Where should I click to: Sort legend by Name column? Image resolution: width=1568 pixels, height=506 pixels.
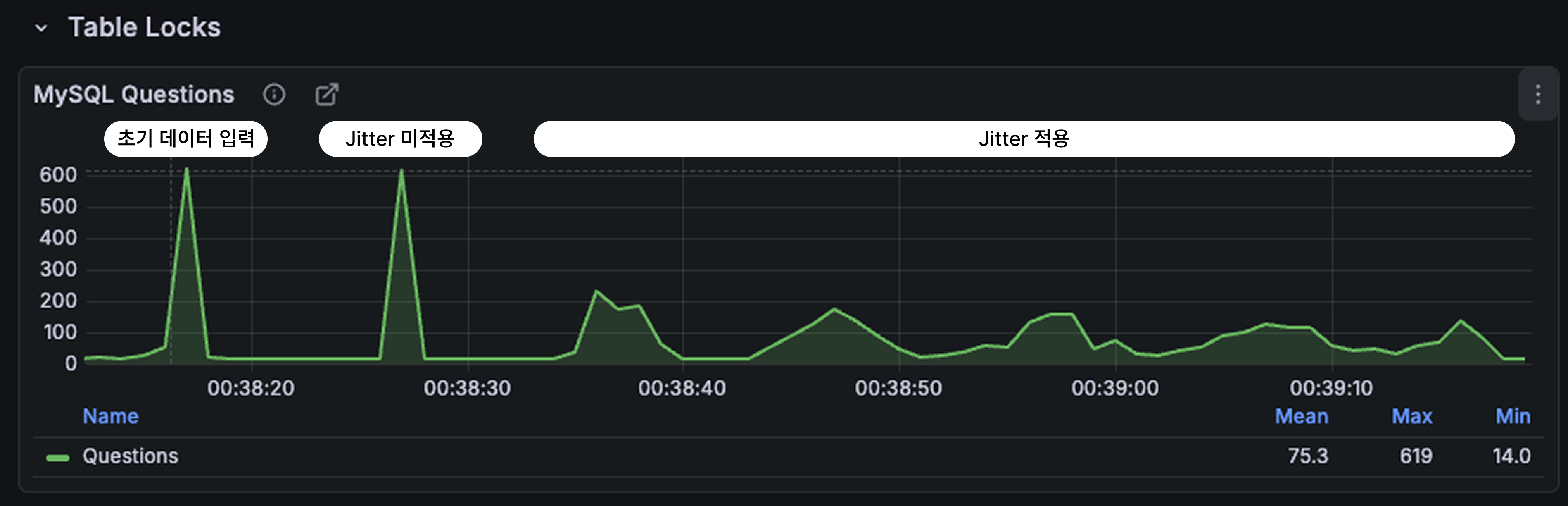pos(111,416)
